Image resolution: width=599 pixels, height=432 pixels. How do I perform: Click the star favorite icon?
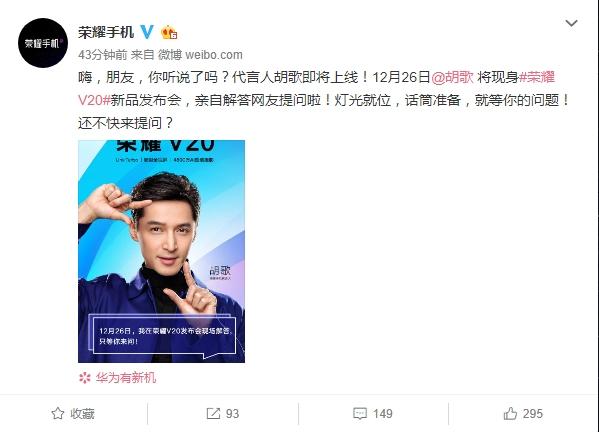[58, 413]
